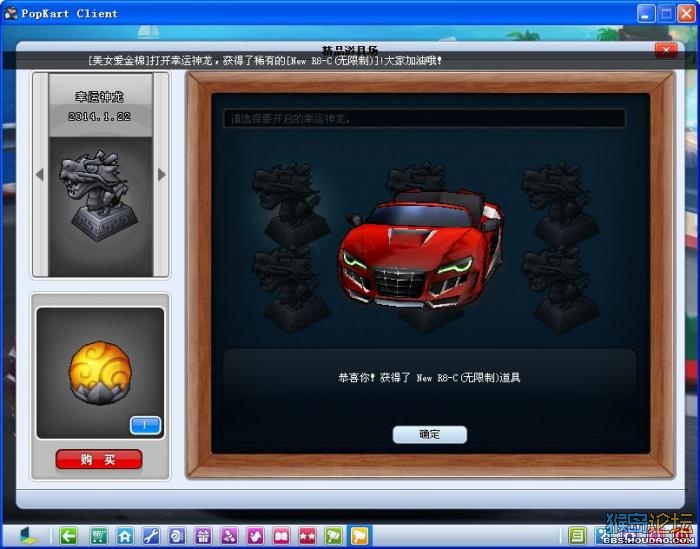The image size is (700, 549).
Task: Click the magenta bird icon
Action: pos(255,535)
